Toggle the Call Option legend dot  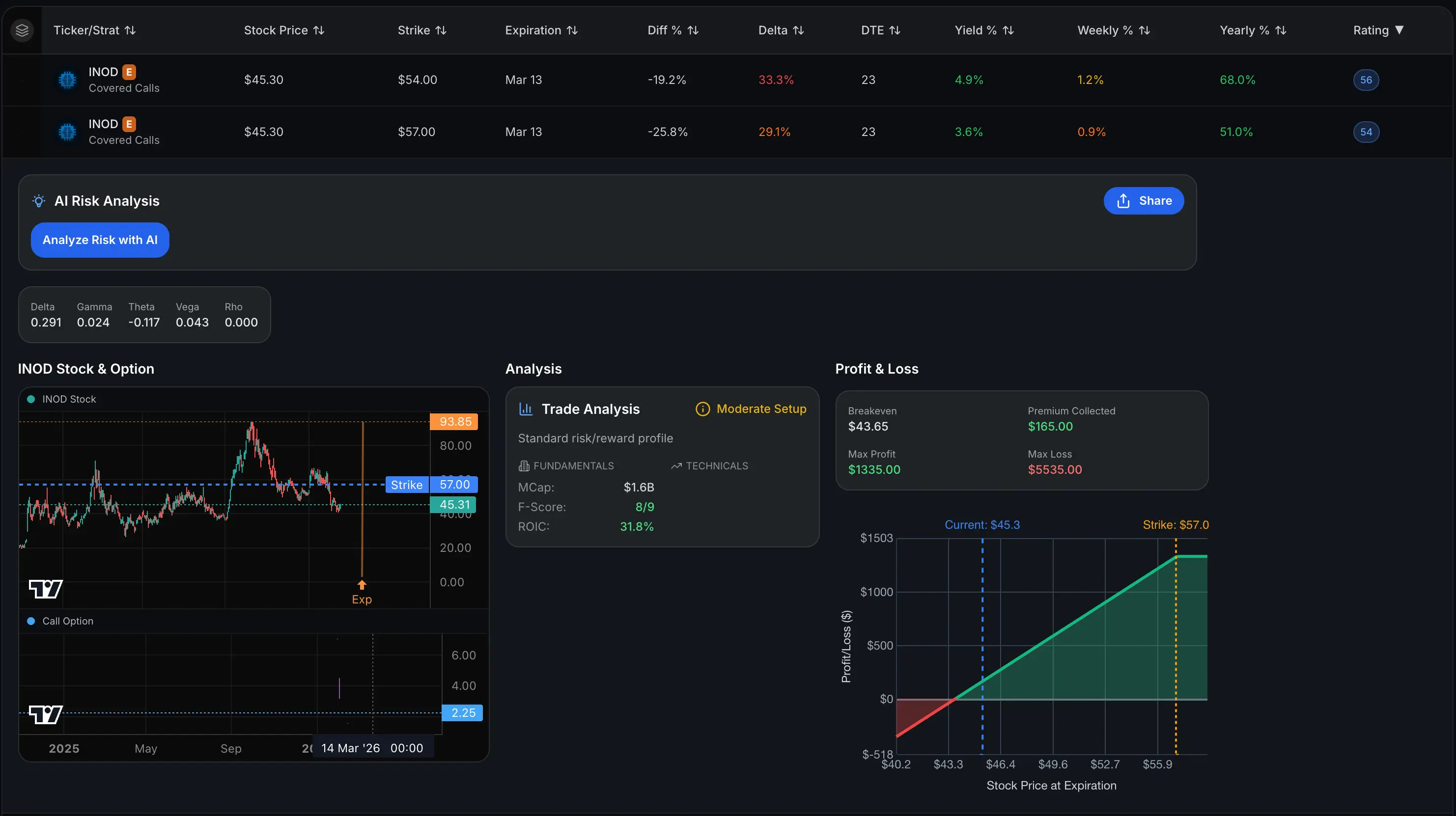pos(31,621)
